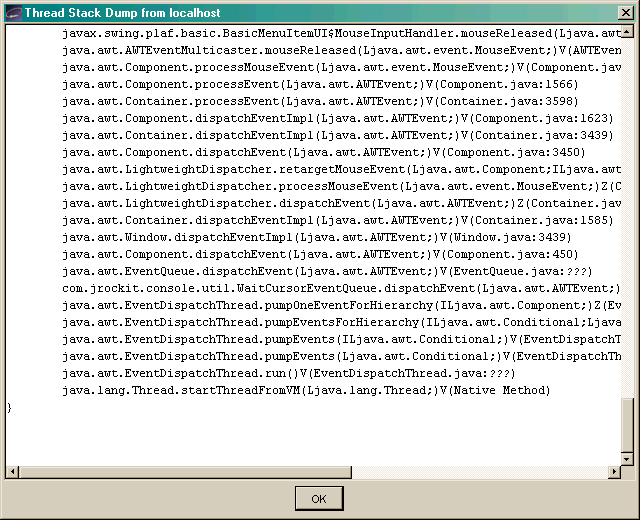This screenshot has height=520, width=640.
Task: Click the AWTEventMulticaster.mouseReleased line
Action: [342, 51]
